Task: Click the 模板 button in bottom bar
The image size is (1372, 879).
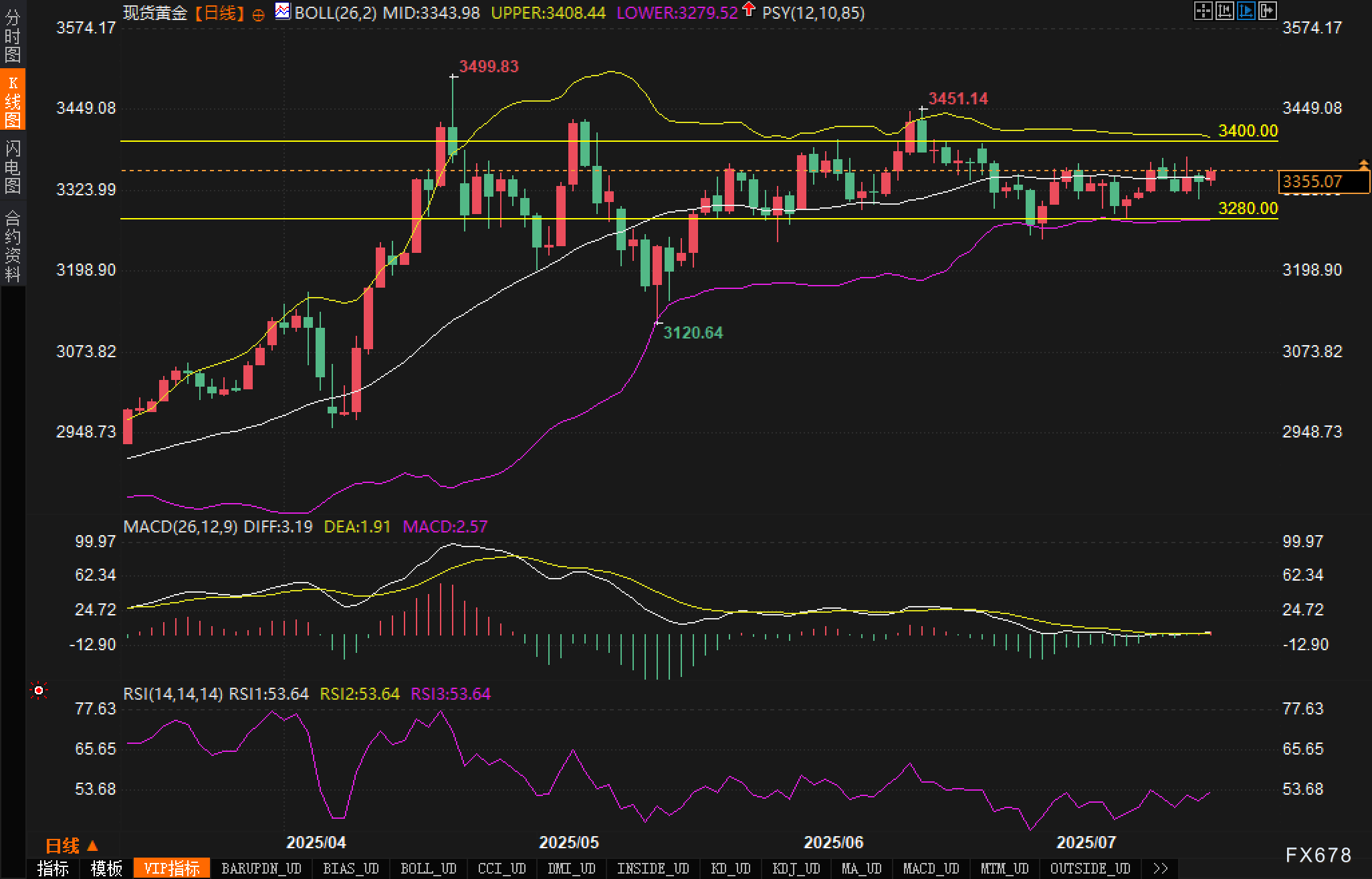Action: tap(106, 868)
